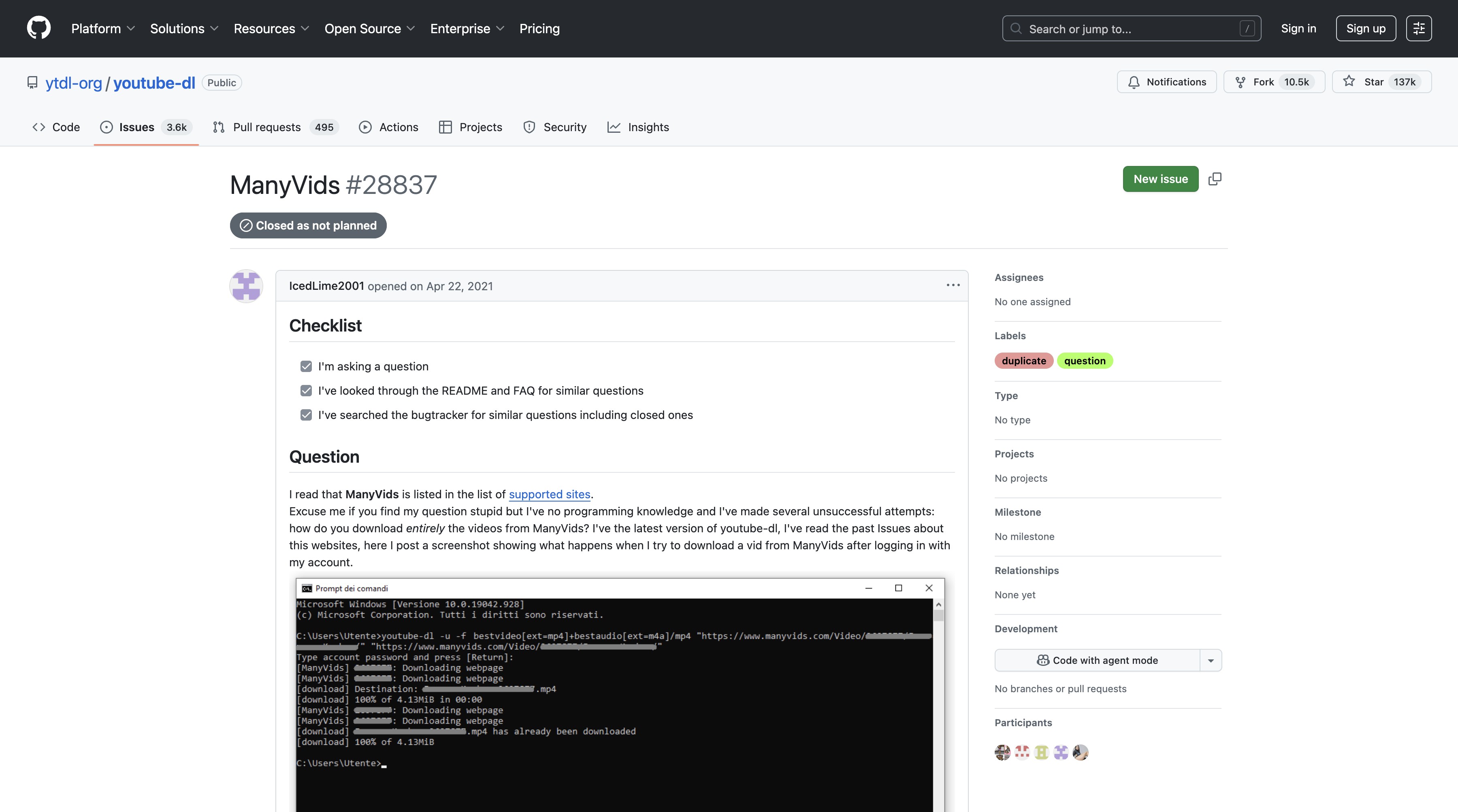This screenshot has height=812, width=1458.
Task: Switch to the Issues tab
Action: pyautogui.click(x=146, y=128)
